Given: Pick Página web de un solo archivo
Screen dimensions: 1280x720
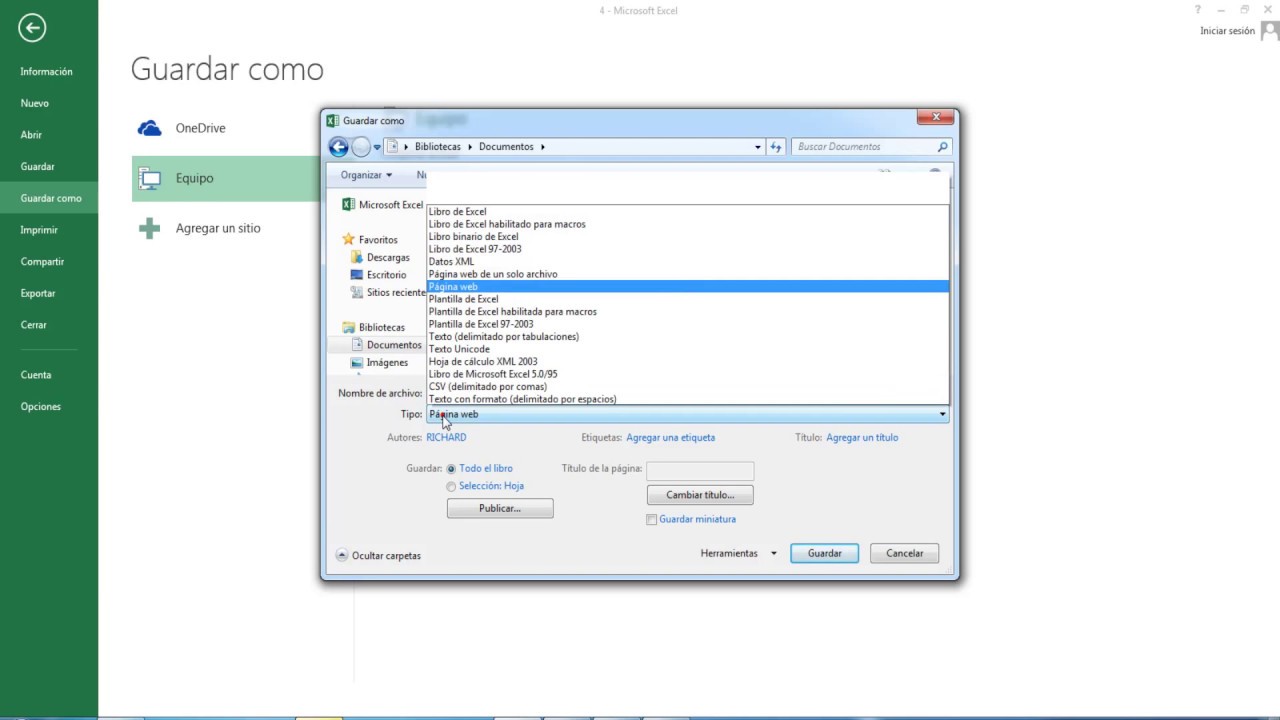Looking at the screenshot, I should click(688, 274).
